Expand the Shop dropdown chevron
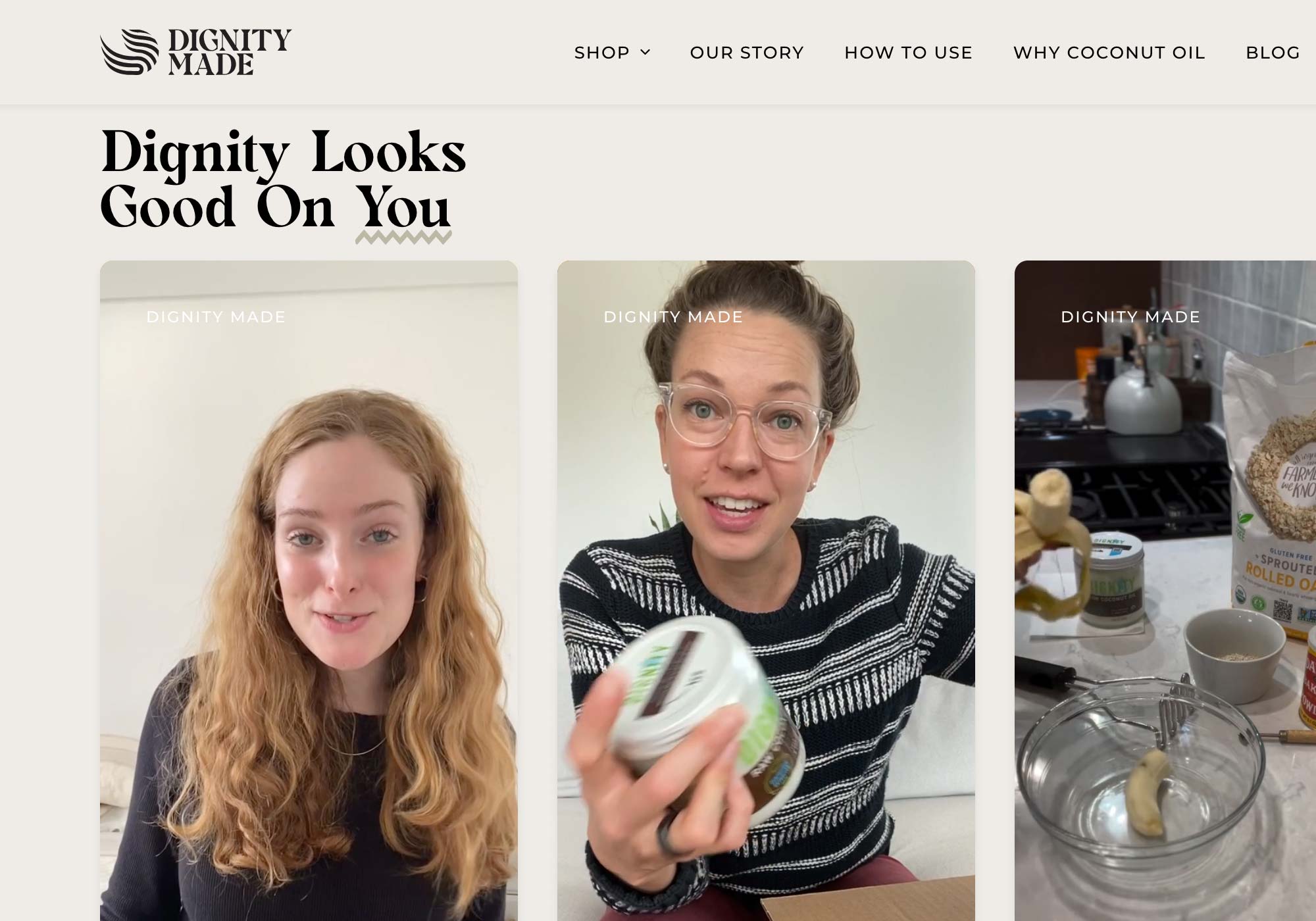This screenshot has width=1316, height=921. pos(645,52)
